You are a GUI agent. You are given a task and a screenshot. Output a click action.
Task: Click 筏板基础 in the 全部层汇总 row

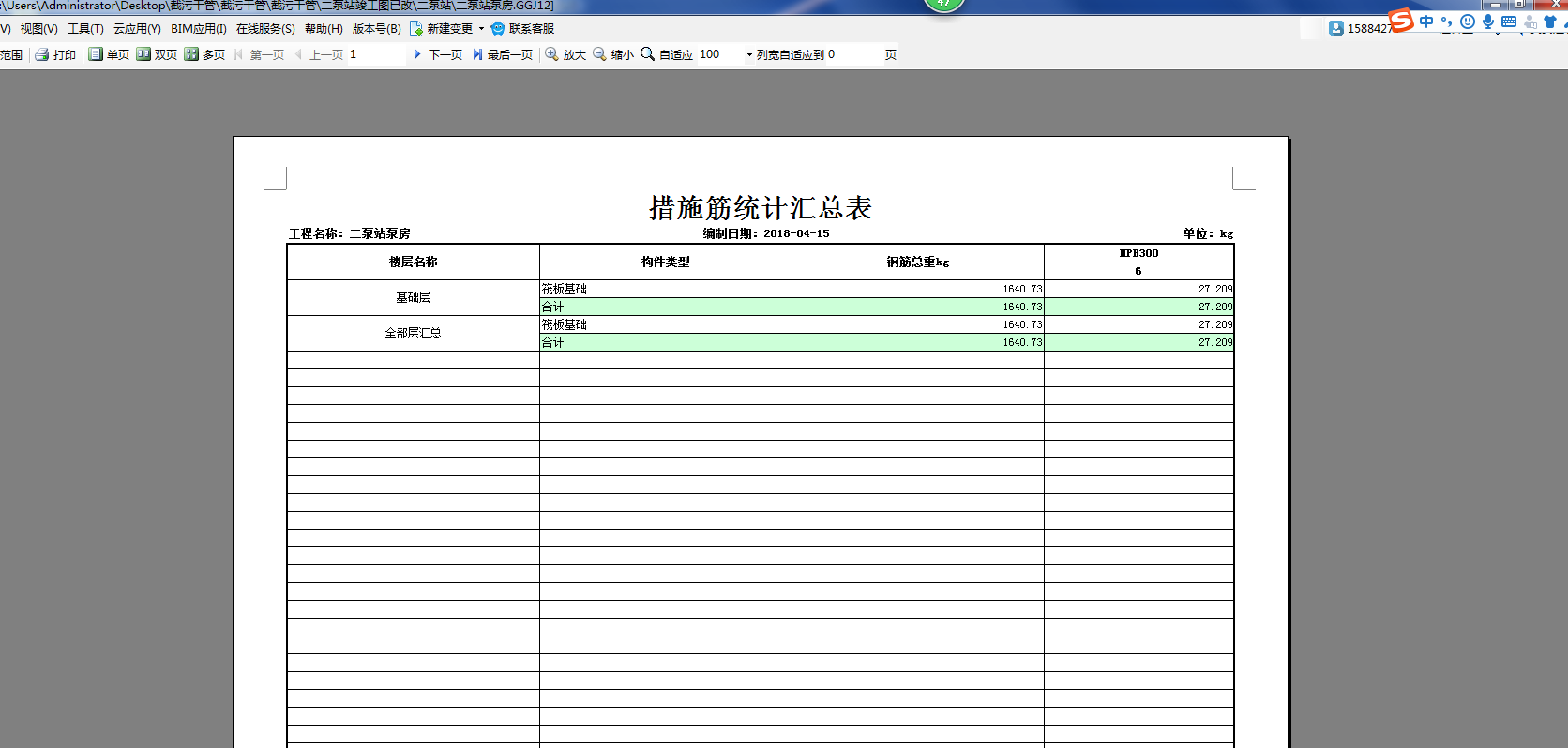coord(666,324)
